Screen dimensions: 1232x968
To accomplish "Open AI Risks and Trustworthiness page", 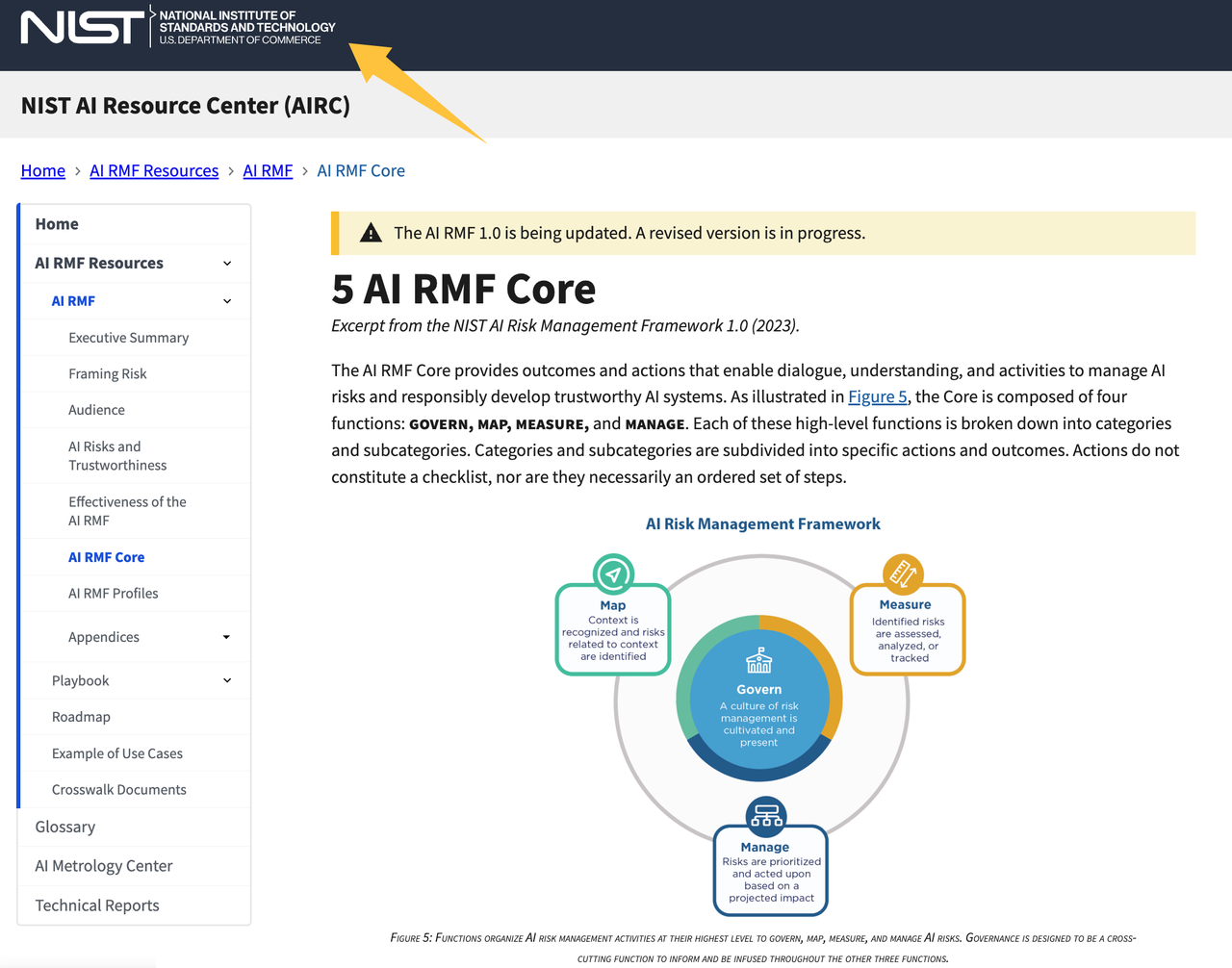I will (117, 455).
